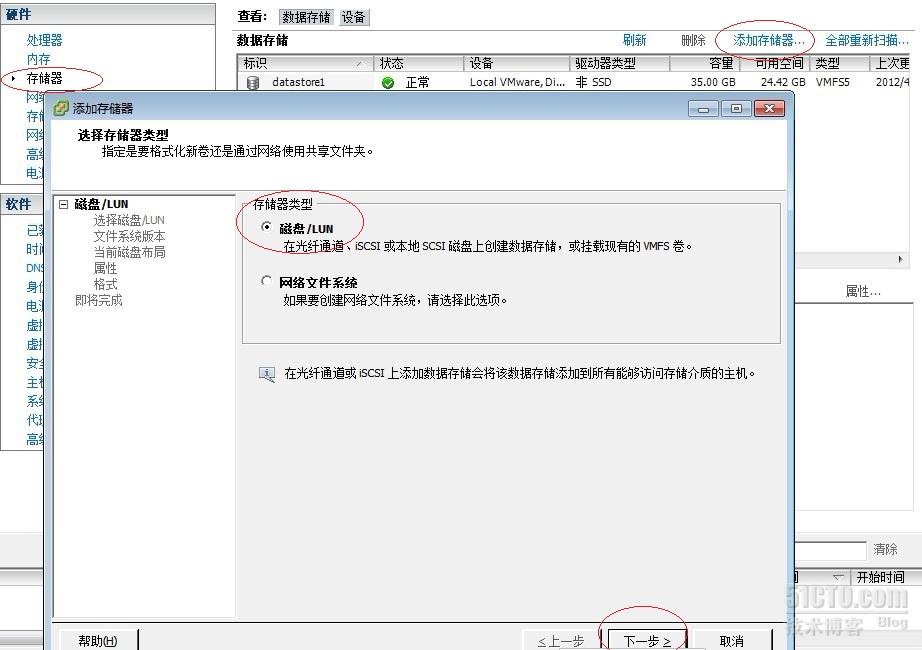Click the datastore list scrollbar right arrow
Image resolution: width=922 pixels, height=650 pixels.
900,259
